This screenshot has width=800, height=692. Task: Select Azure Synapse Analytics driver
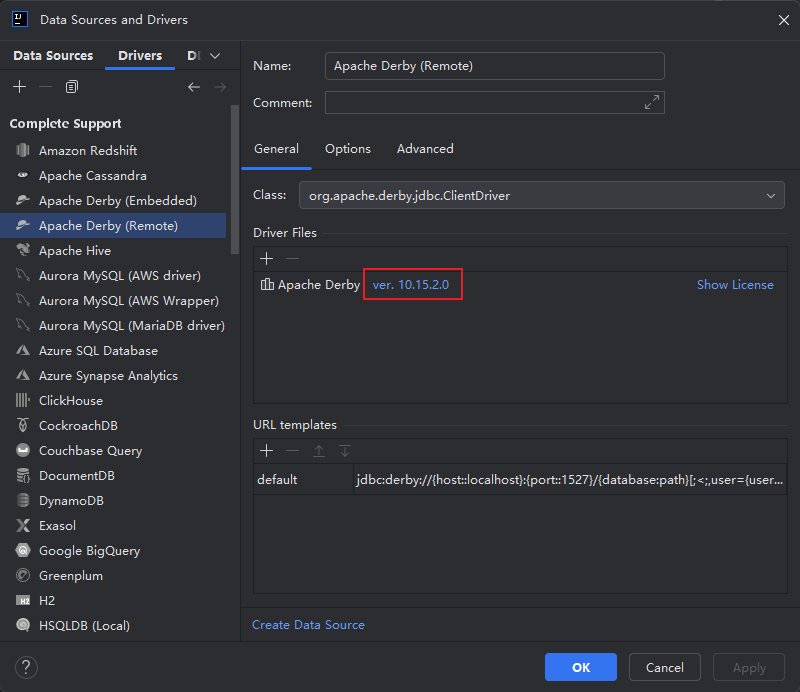pyautogui.click(x=113, y=375)
